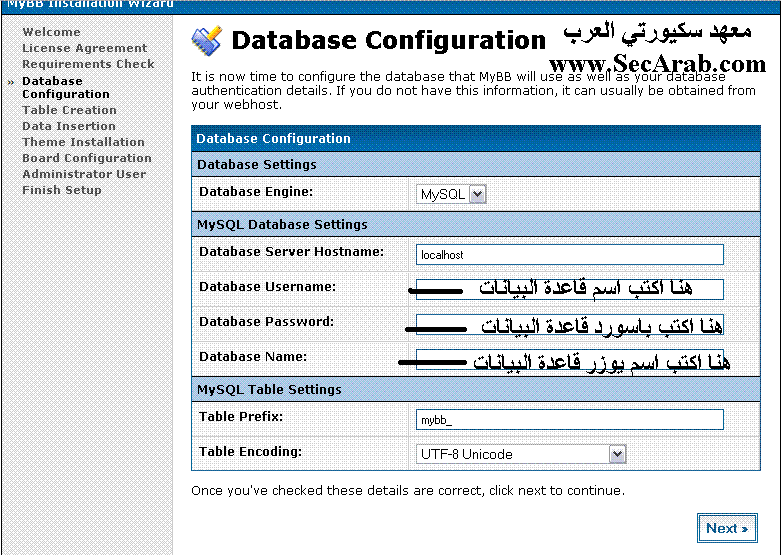Viewport: 781px width, 555px height.
Task: Click the 'click next to continue' text
Action: (556, 491)
